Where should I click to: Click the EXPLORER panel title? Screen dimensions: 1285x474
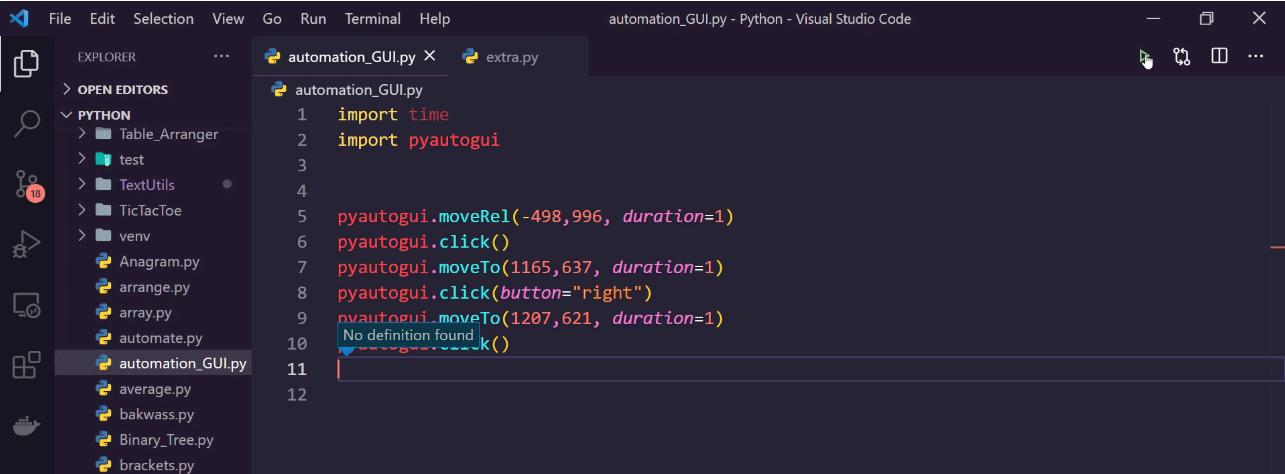tap(106, 57)
